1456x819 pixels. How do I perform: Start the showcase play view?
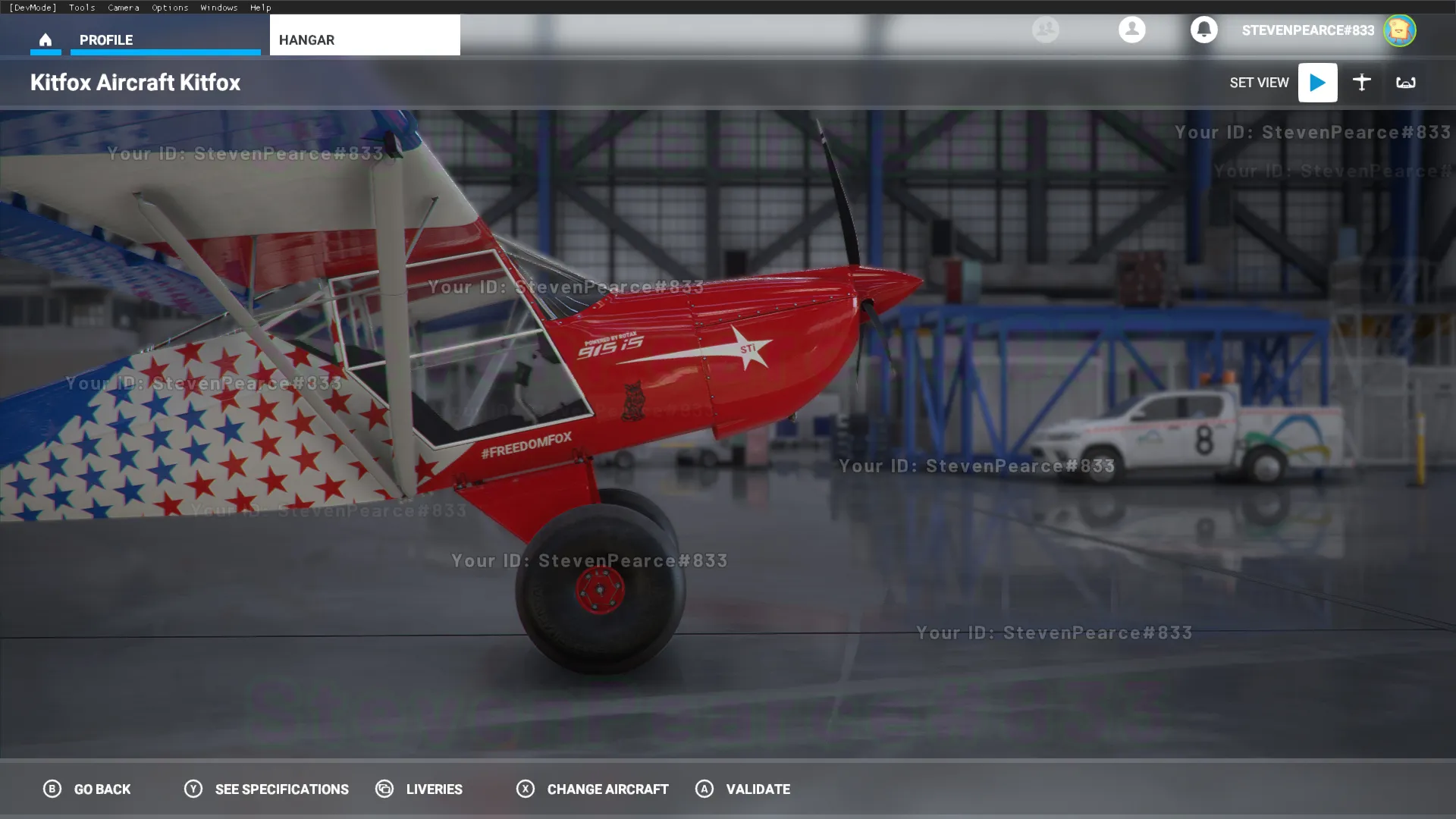coord(1317,83)
